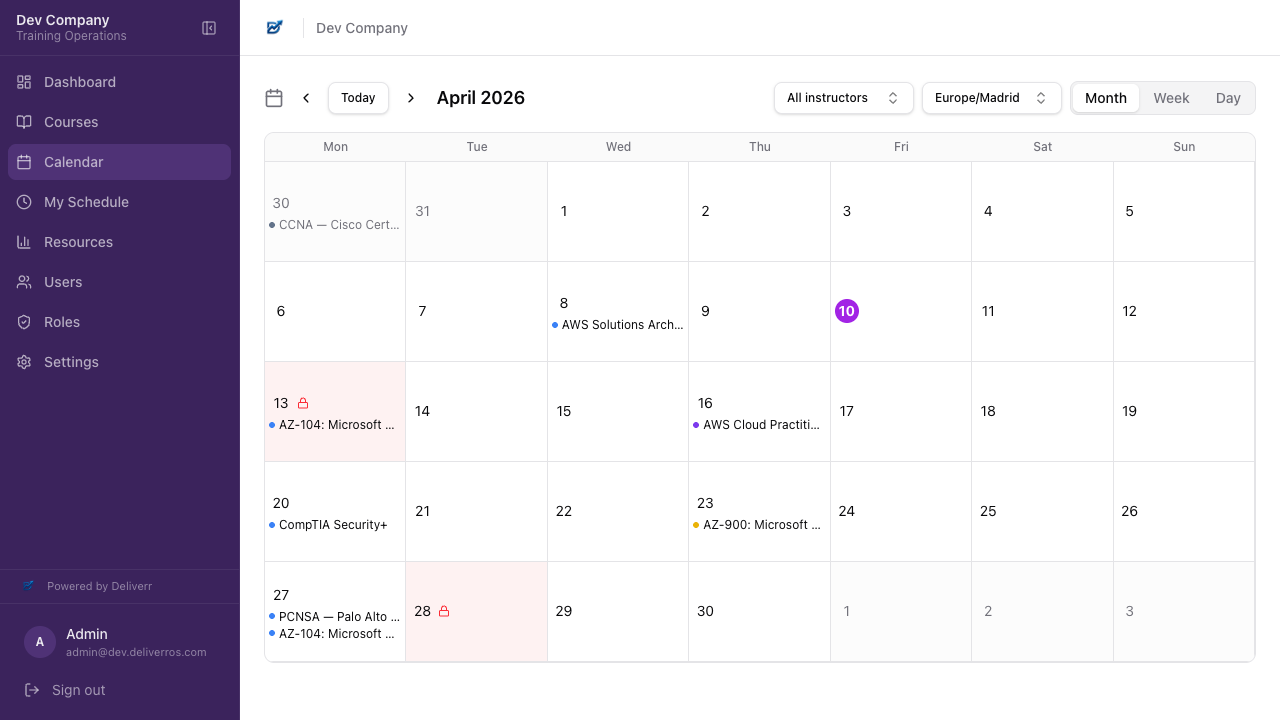Open the AZ-900 Microsoft event on the 23rd
1280x720 pixels.
(759, 525)
